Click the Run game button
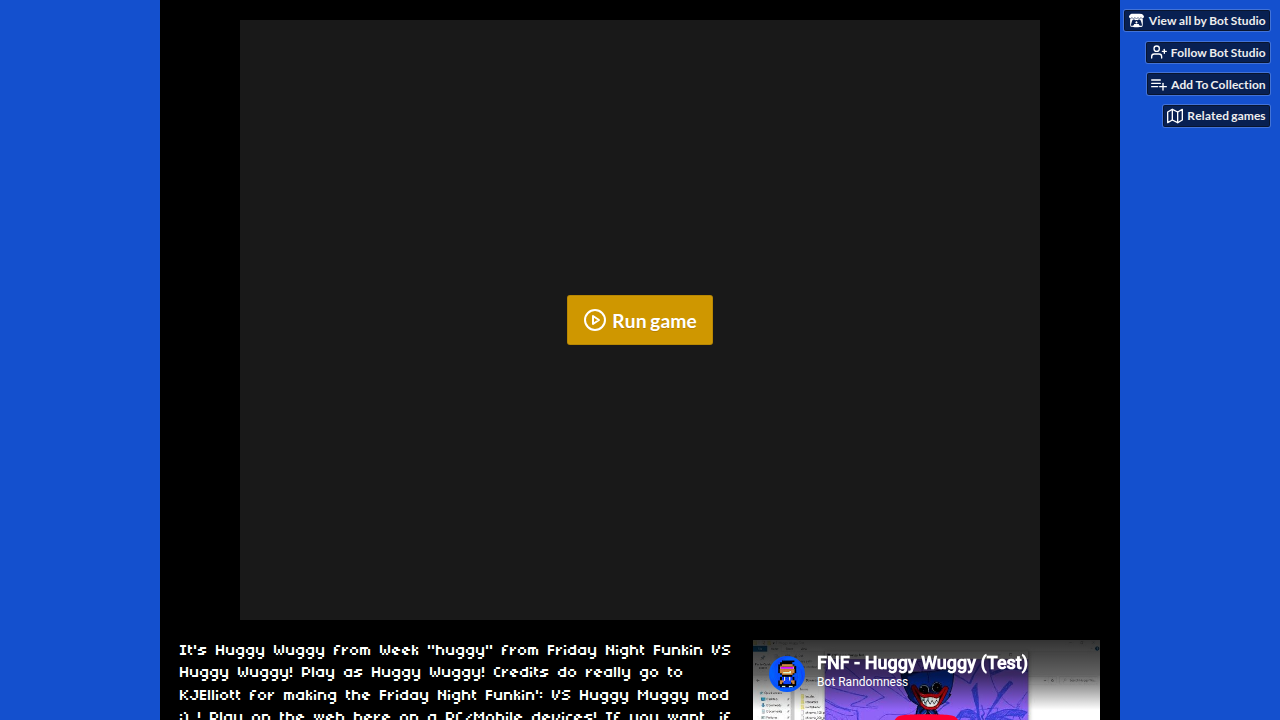 [640, 320]
